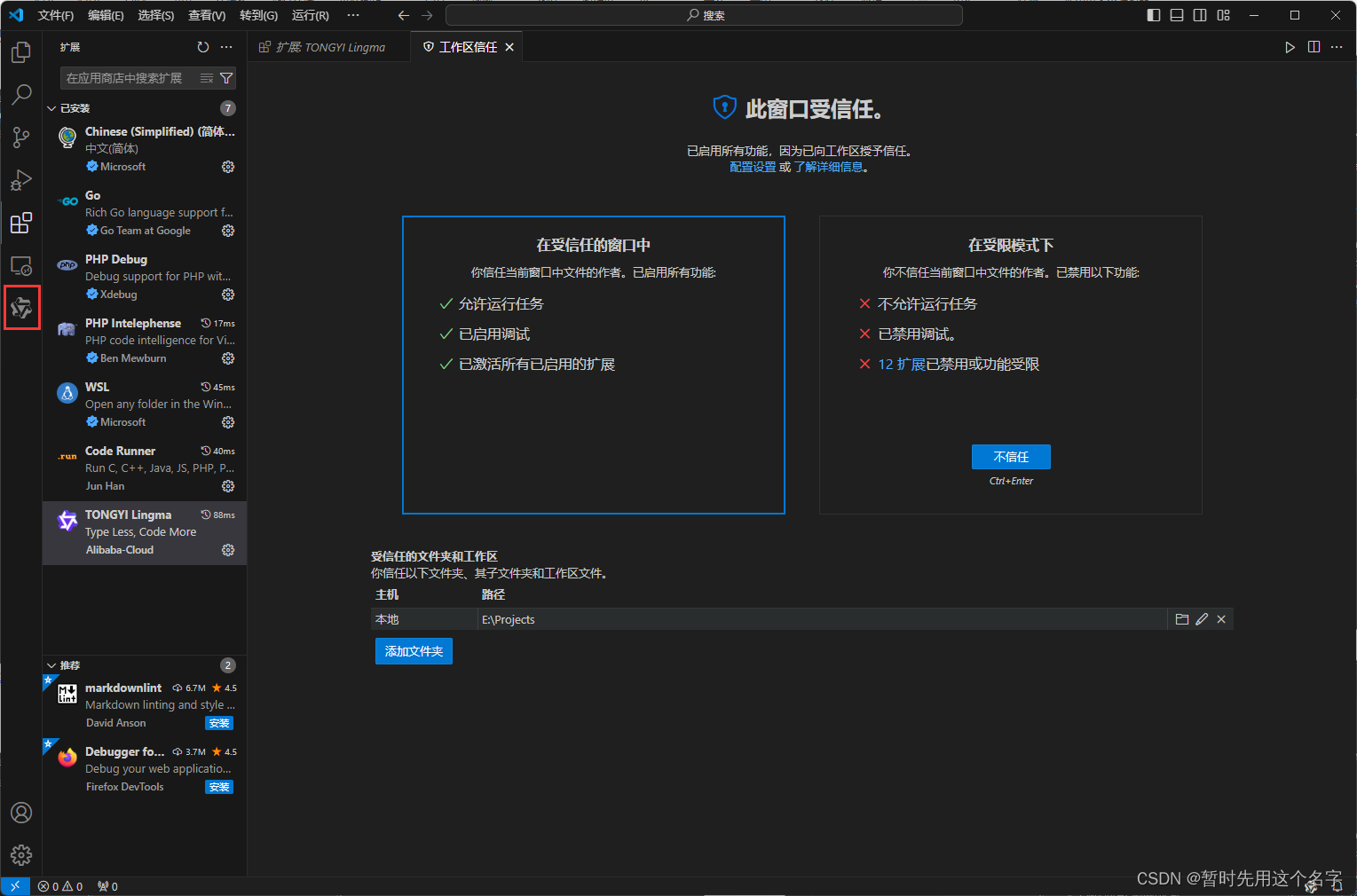Toggle bottom panel visibility
Viewport: 1357px width, 896px height.
pos(1177,15)
